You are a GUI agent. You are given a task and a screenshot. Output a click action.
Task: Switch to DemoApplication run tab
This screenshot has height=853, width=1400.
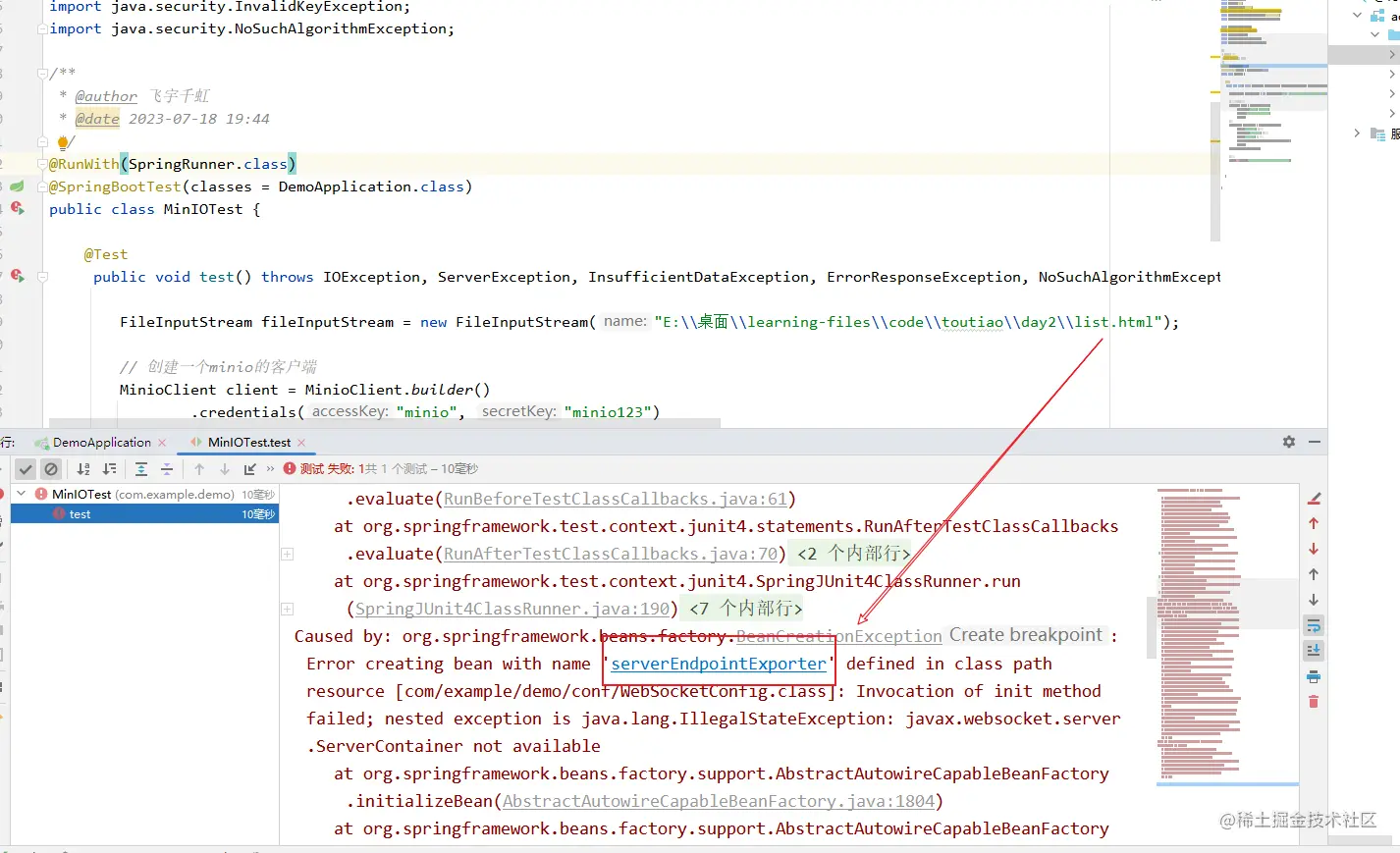coord(102,443)
